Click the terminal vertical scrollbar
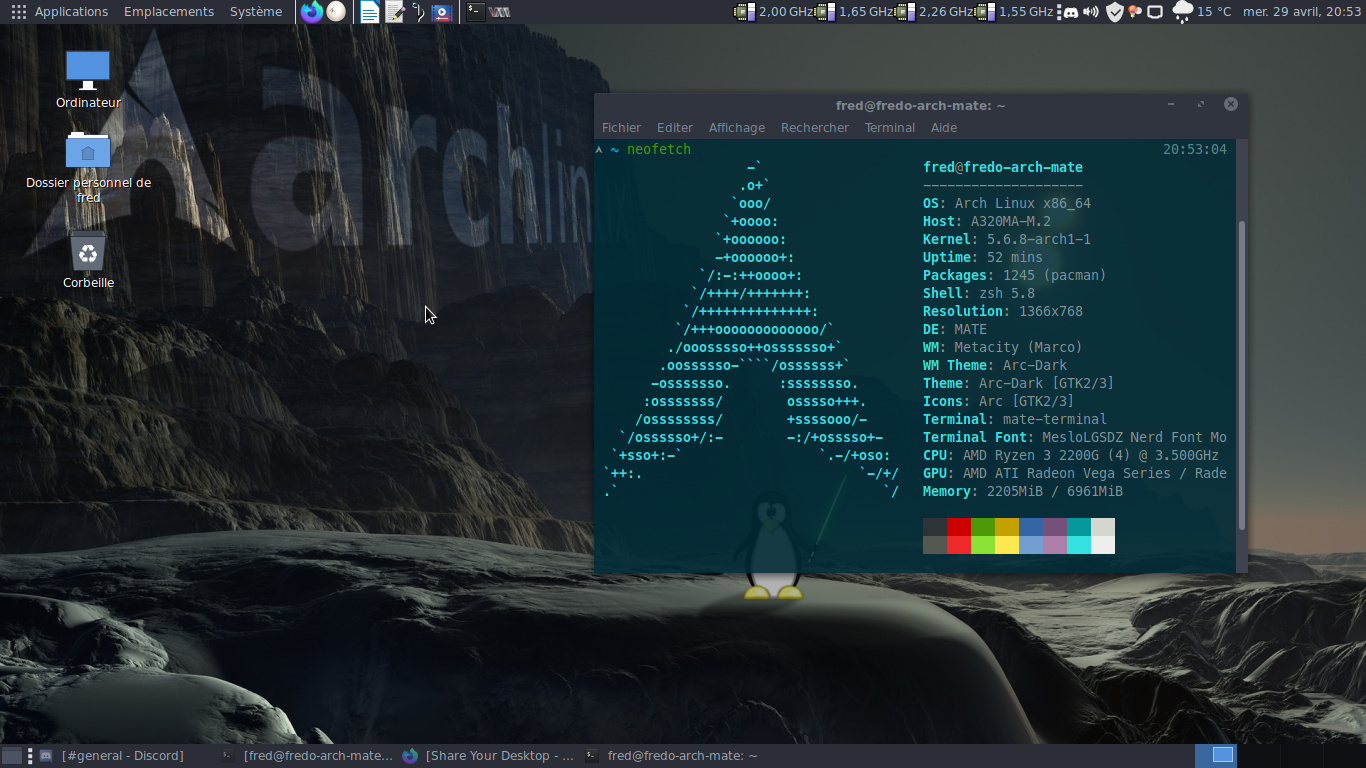Viewport: 1366px width, 768px height. [1242, 375]
